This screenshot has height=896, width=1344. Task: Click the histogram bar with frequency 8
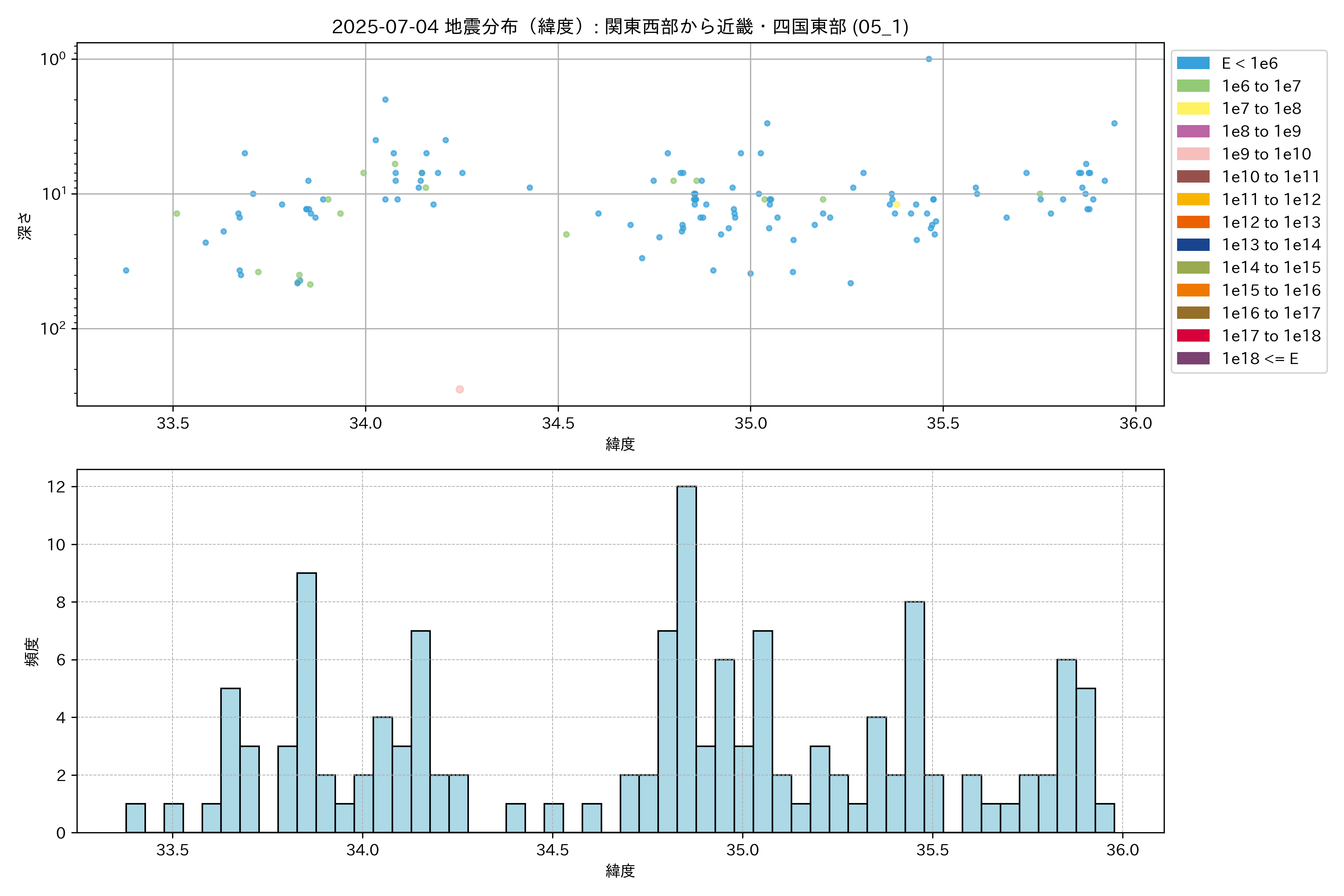point(914,716)
